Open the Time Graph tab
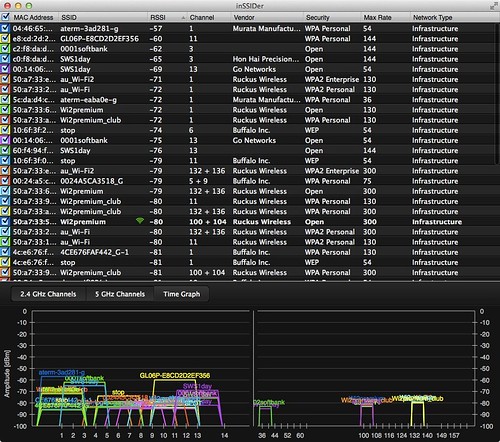 tap(182, 294)
